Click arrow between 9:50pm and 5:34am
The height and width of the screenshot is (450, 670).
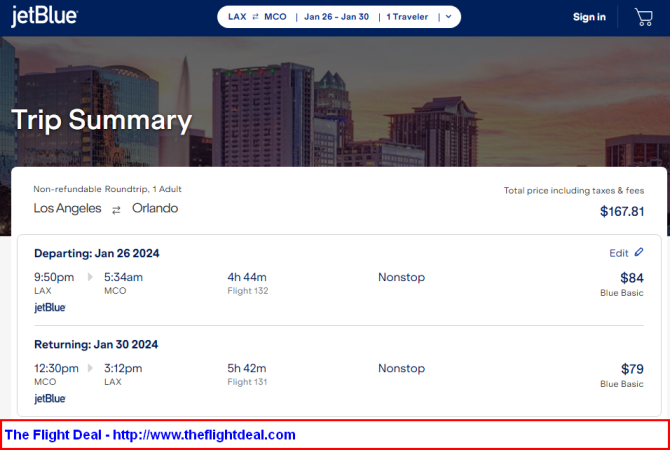click(90, 277)
